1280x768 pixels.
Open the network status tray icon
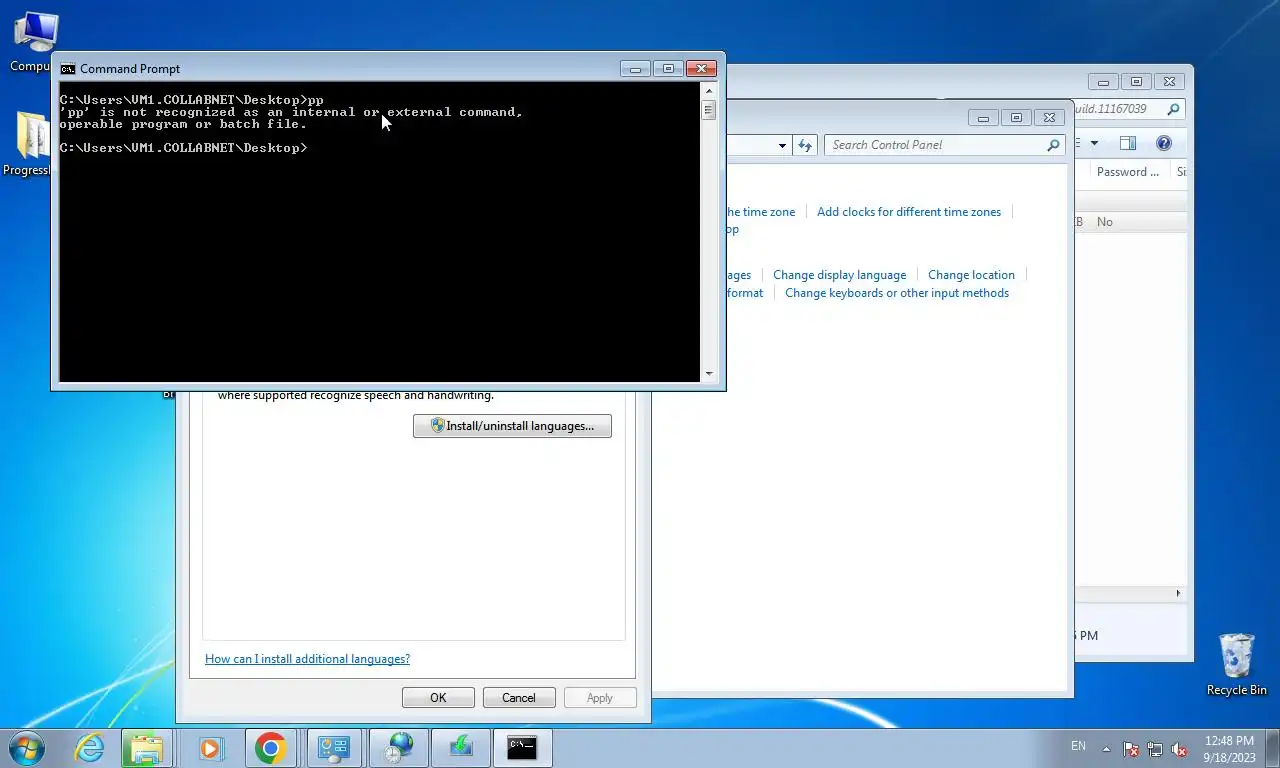[x=1155, y=748]
